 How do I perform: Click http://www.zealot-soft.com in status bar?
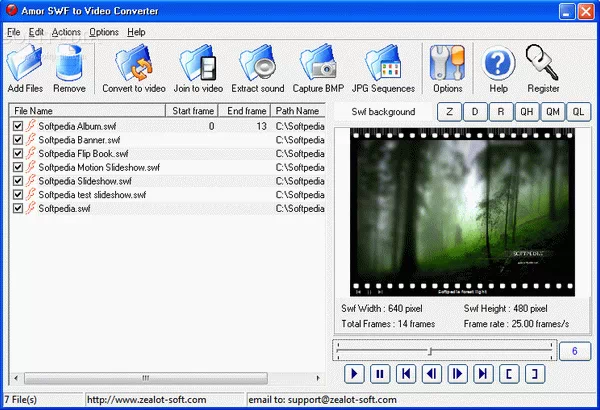click(x=147, y=400)
